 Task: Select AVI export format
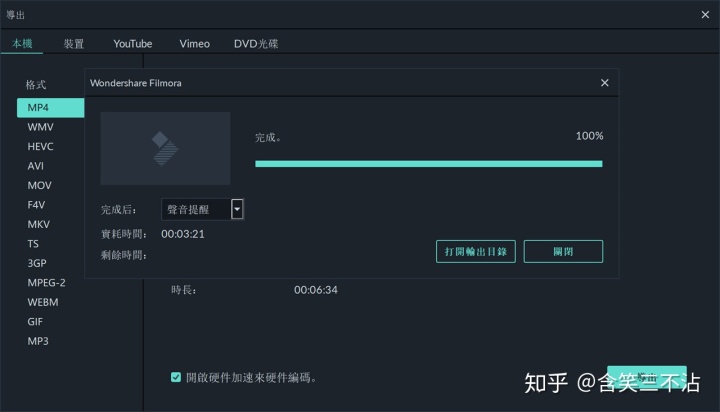click(x=35, y=166)
